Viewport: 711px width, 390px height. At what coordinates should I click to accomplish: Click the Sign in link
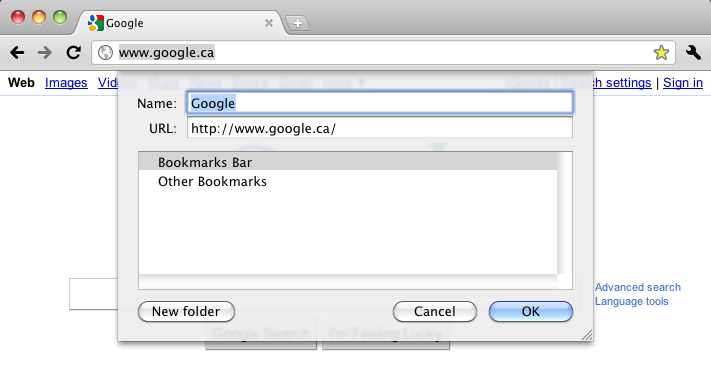pyautogui.click(x=683, y=83)
